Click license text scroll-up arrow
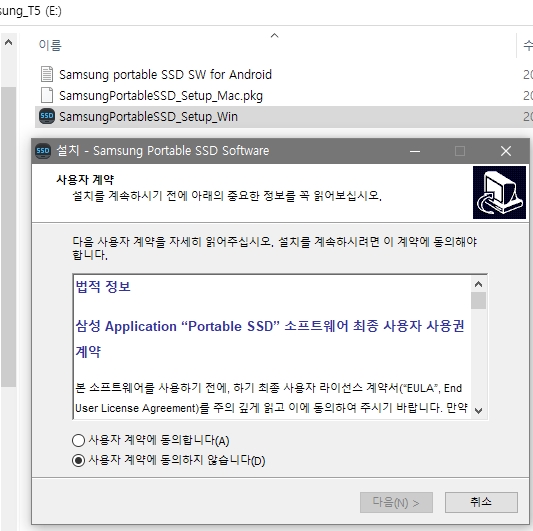Screen dimensions: 533x531 (478, 284)
